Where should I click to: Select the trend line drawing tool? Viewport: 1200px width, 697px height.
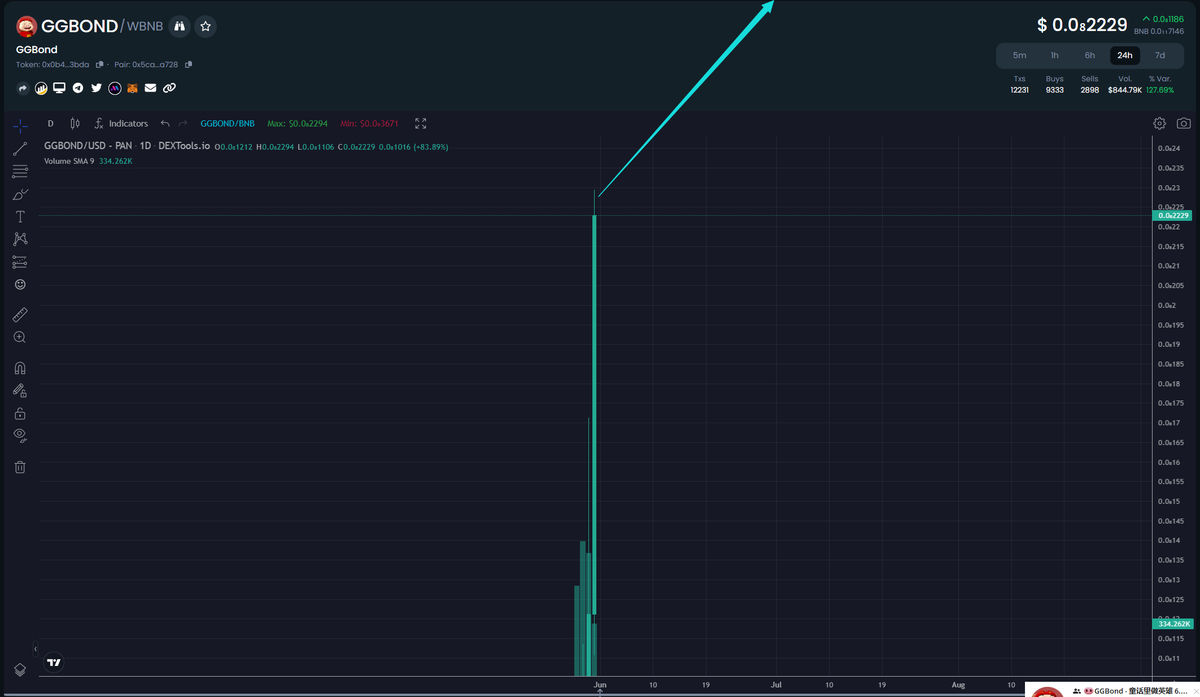coord(20,149)
